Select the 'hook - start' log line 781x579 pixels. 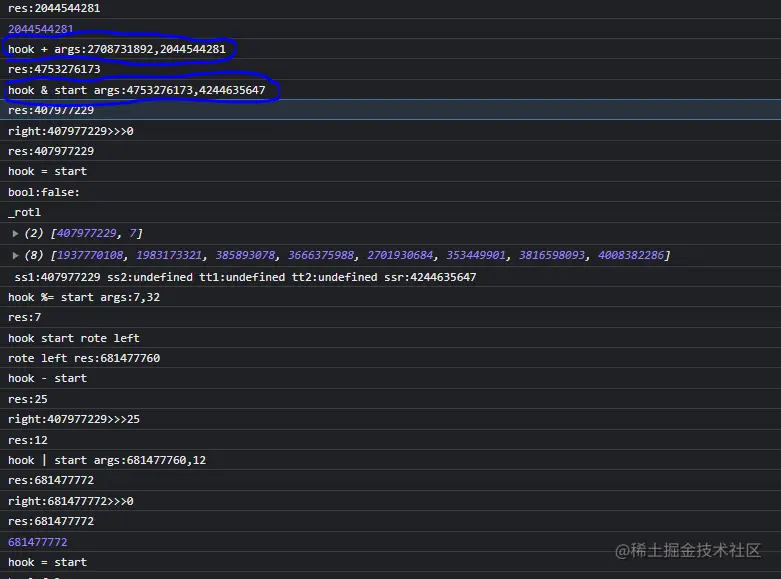(47, 378)
